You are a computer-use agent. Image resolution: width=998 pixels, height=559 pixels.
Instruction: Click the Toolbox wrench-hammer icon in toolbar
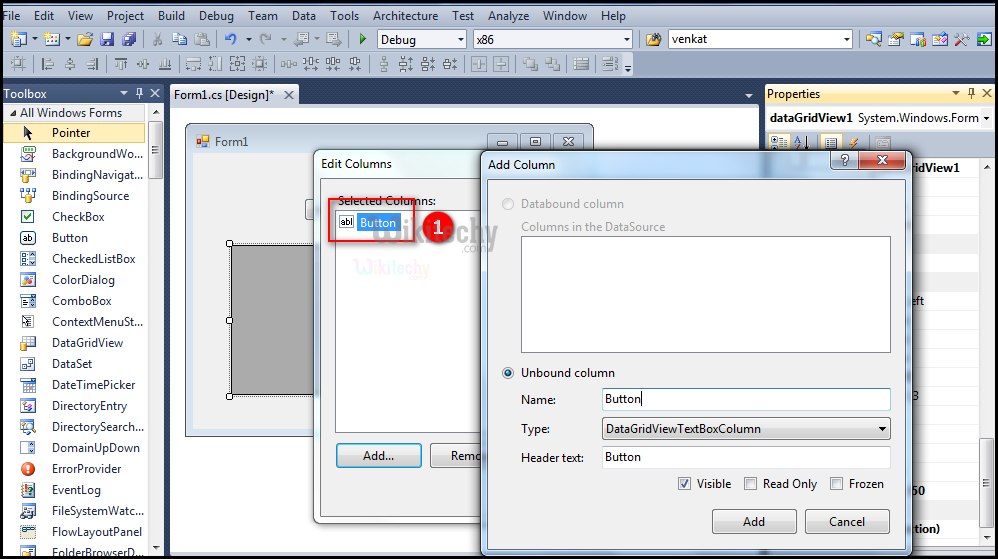(961, 40)
